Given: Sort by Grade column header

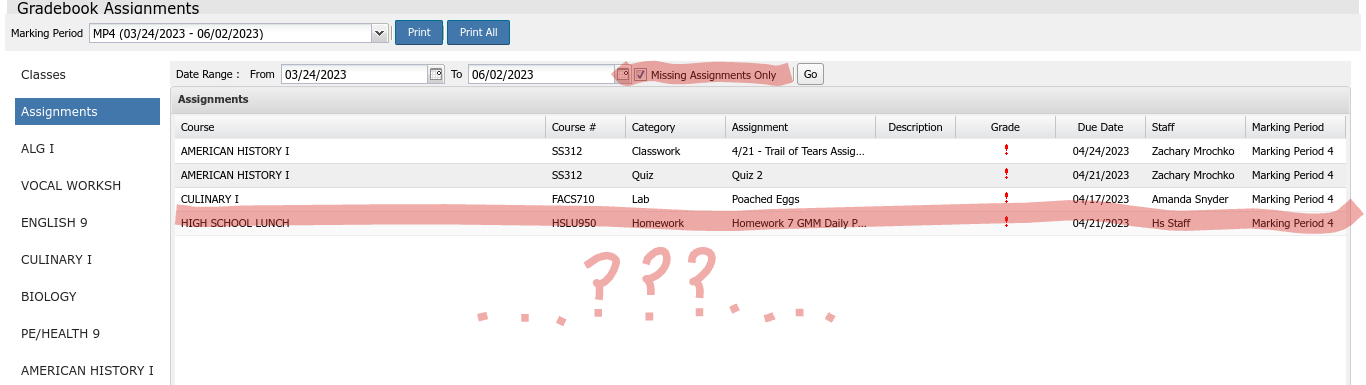Looking at the screenshot, I should click(1006, 127).
